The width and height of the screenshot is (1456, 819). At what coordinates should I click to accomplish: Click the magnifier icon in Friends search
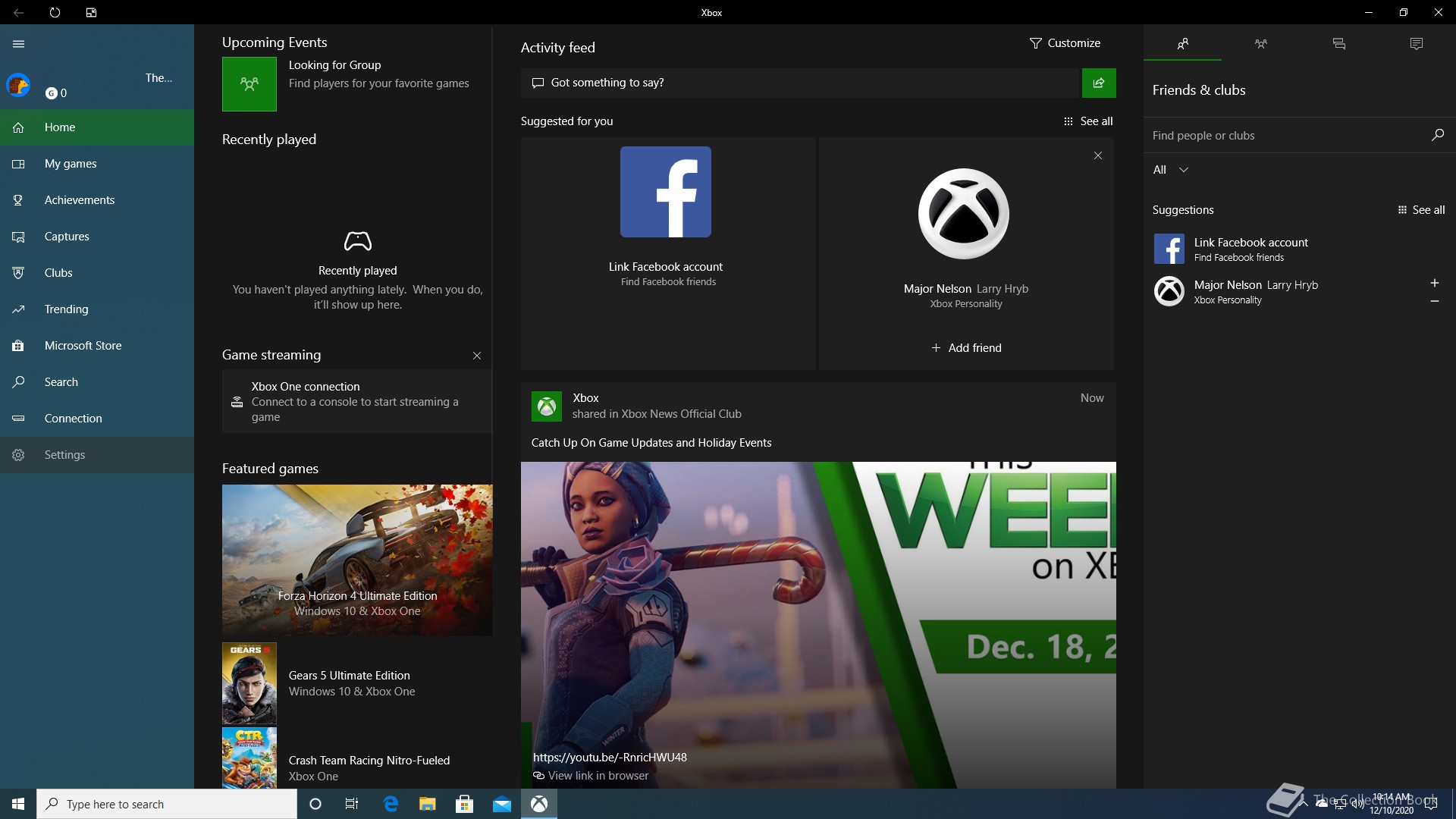tap(1437, 135)
